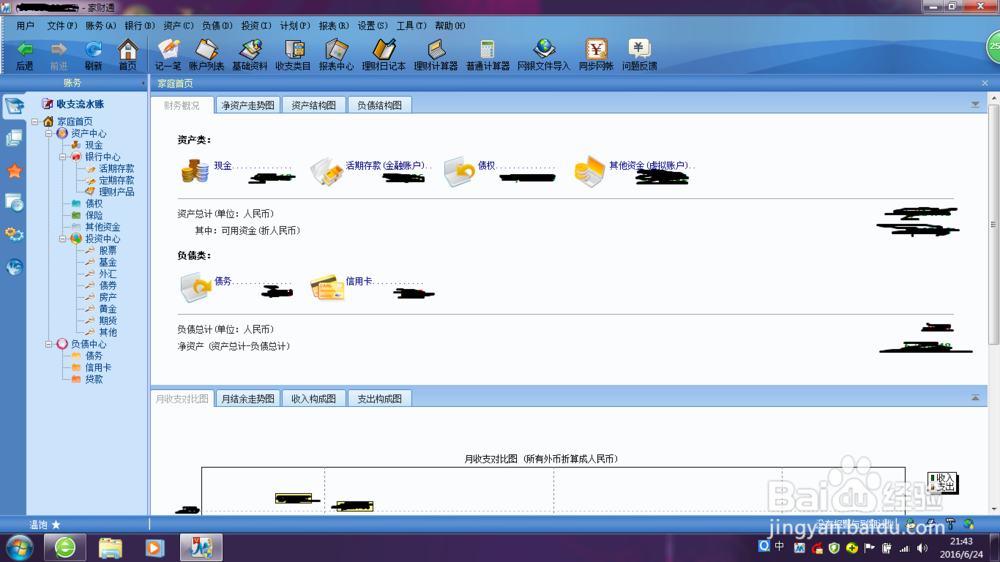Record an entry with 记一笔

pos(168,55)
